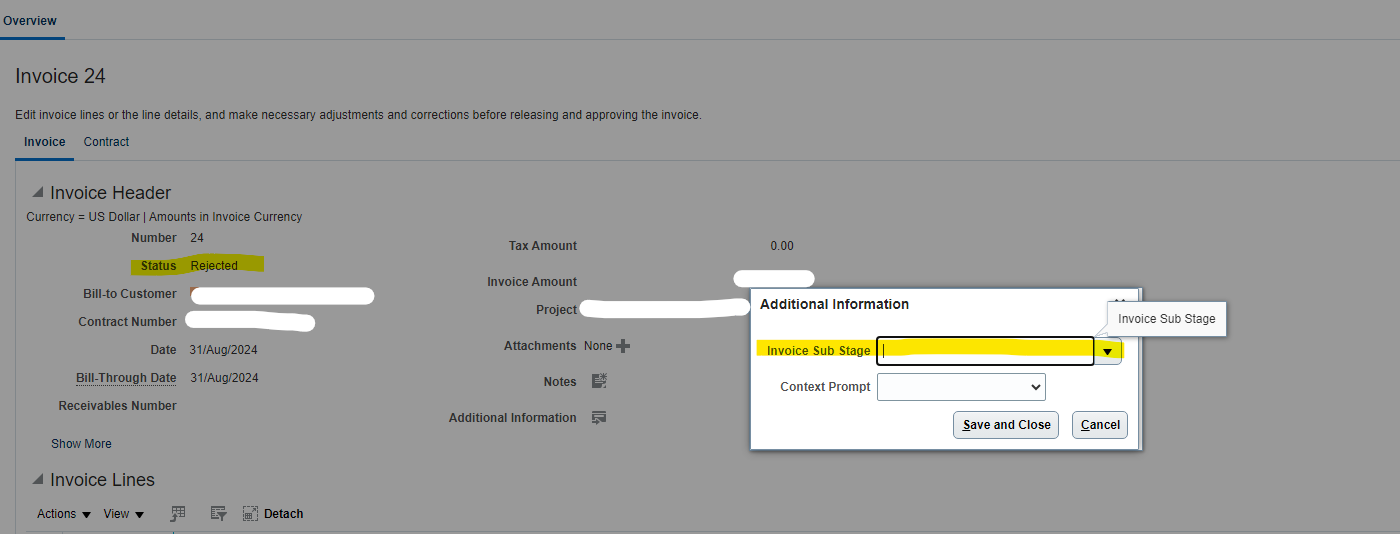Click the Tax Amount 0.00 value
The image size is (1400, 534).
(x=782, y=246)
